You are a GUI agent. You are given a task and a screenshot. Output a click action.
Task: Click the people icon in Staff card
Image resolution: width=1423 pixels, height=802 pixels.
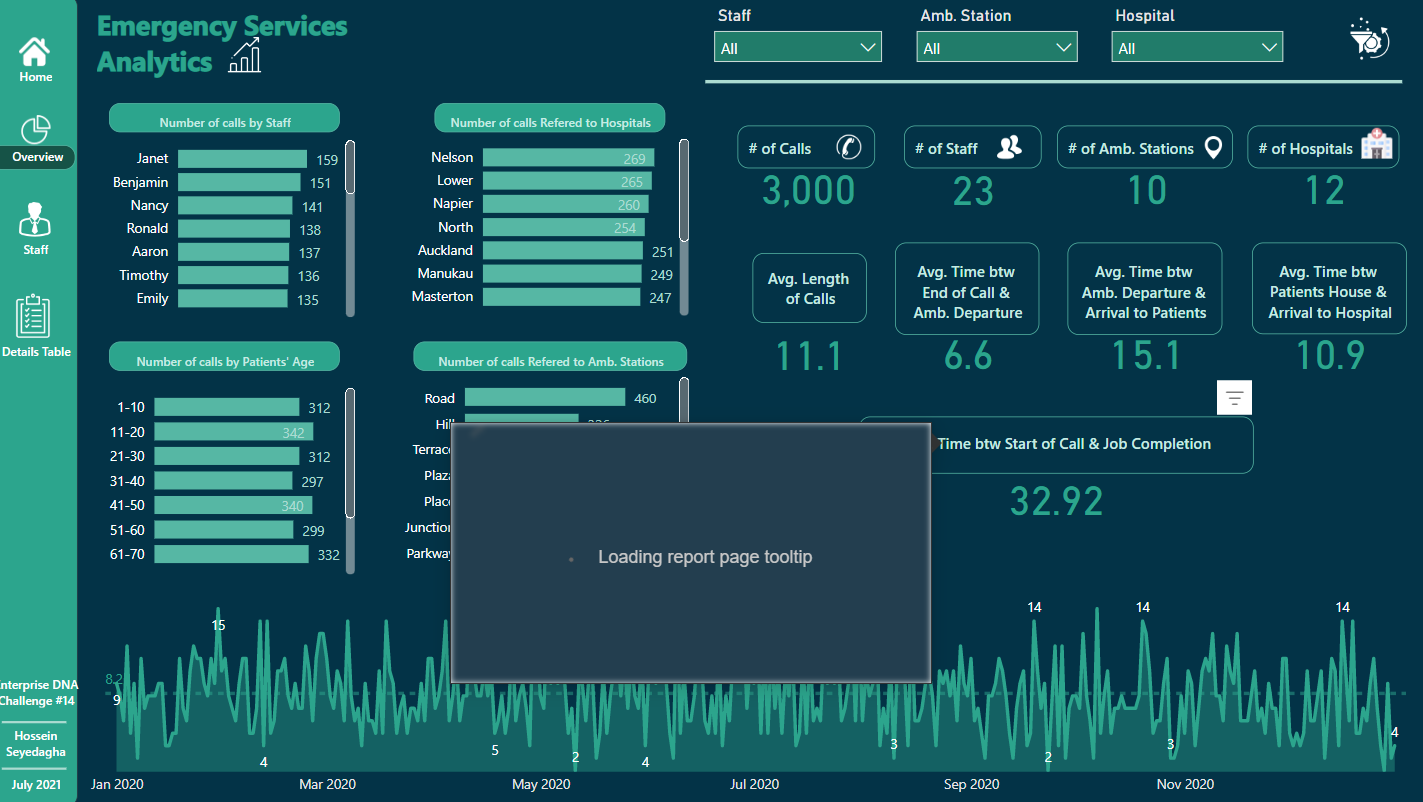tap(1010, 148)
